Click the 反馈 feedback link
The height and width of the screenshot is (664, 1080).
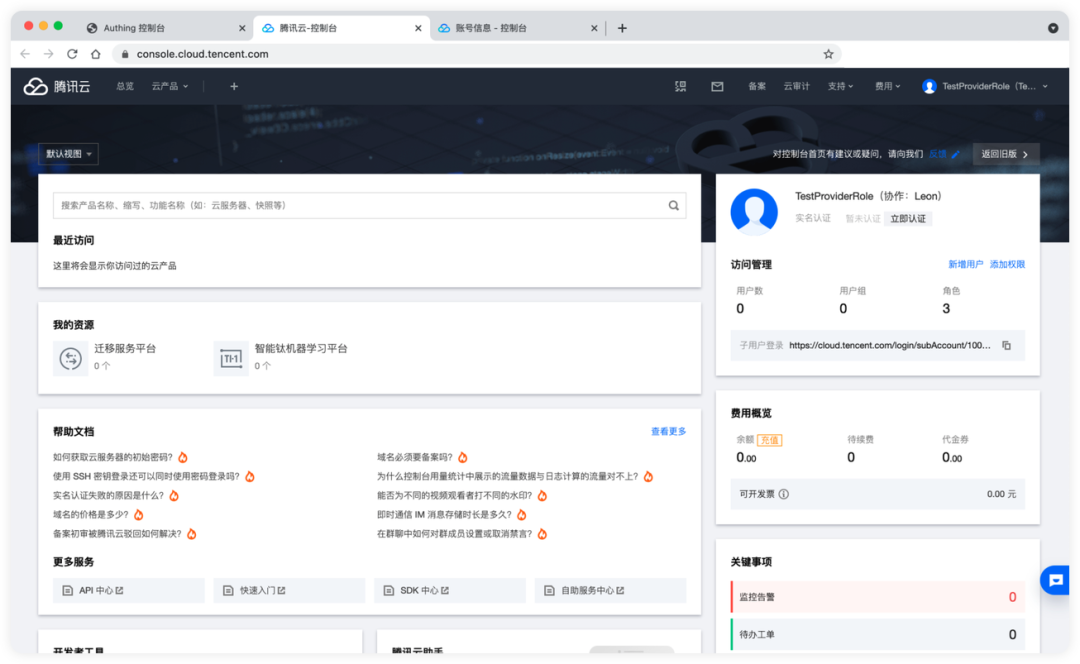[937, 154]
